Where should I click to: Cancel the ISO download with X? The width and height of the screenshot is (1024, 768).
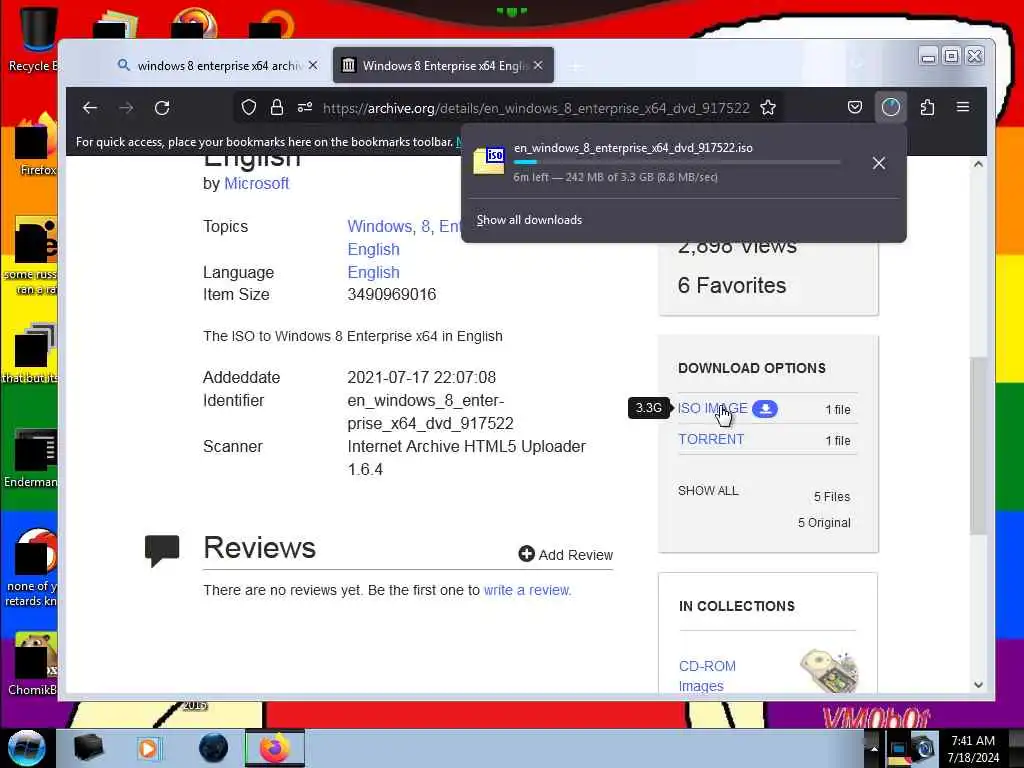coord(879,163)
